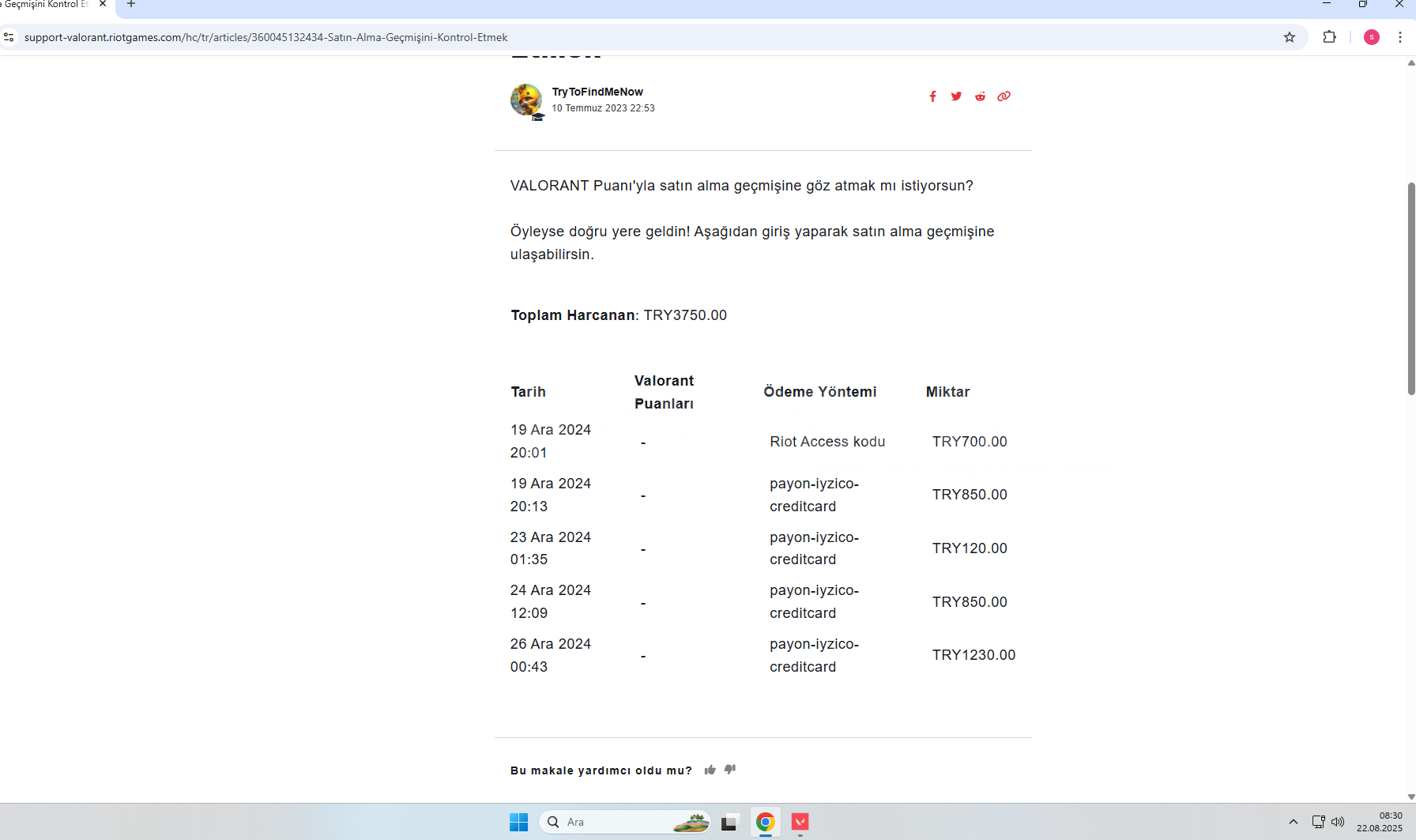Open the Windows Start menu
This screenshot has width=1416, height=840.
(x=519, y=822)
